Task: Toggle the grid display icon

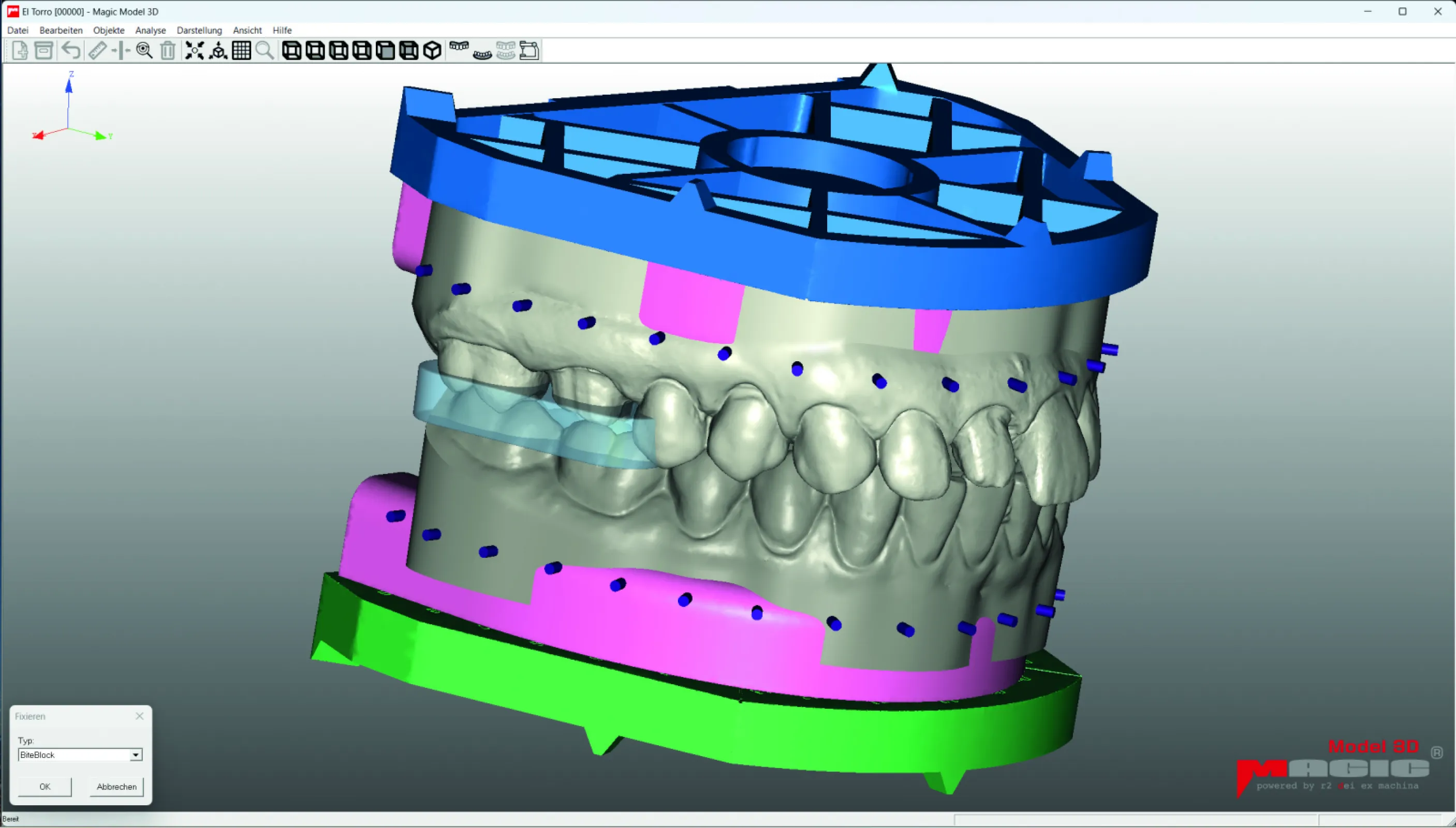Action: pos(242,51)
